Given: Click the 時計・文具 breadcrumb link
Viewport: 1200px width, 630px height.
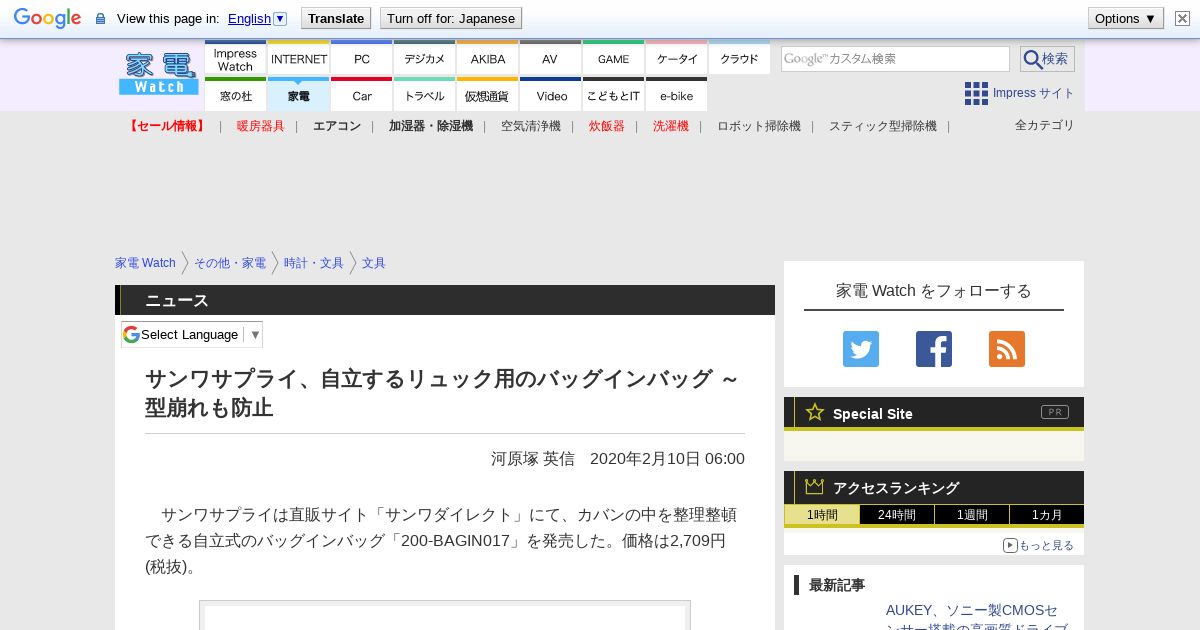Looking at the screenshot, I should (314, 263).
